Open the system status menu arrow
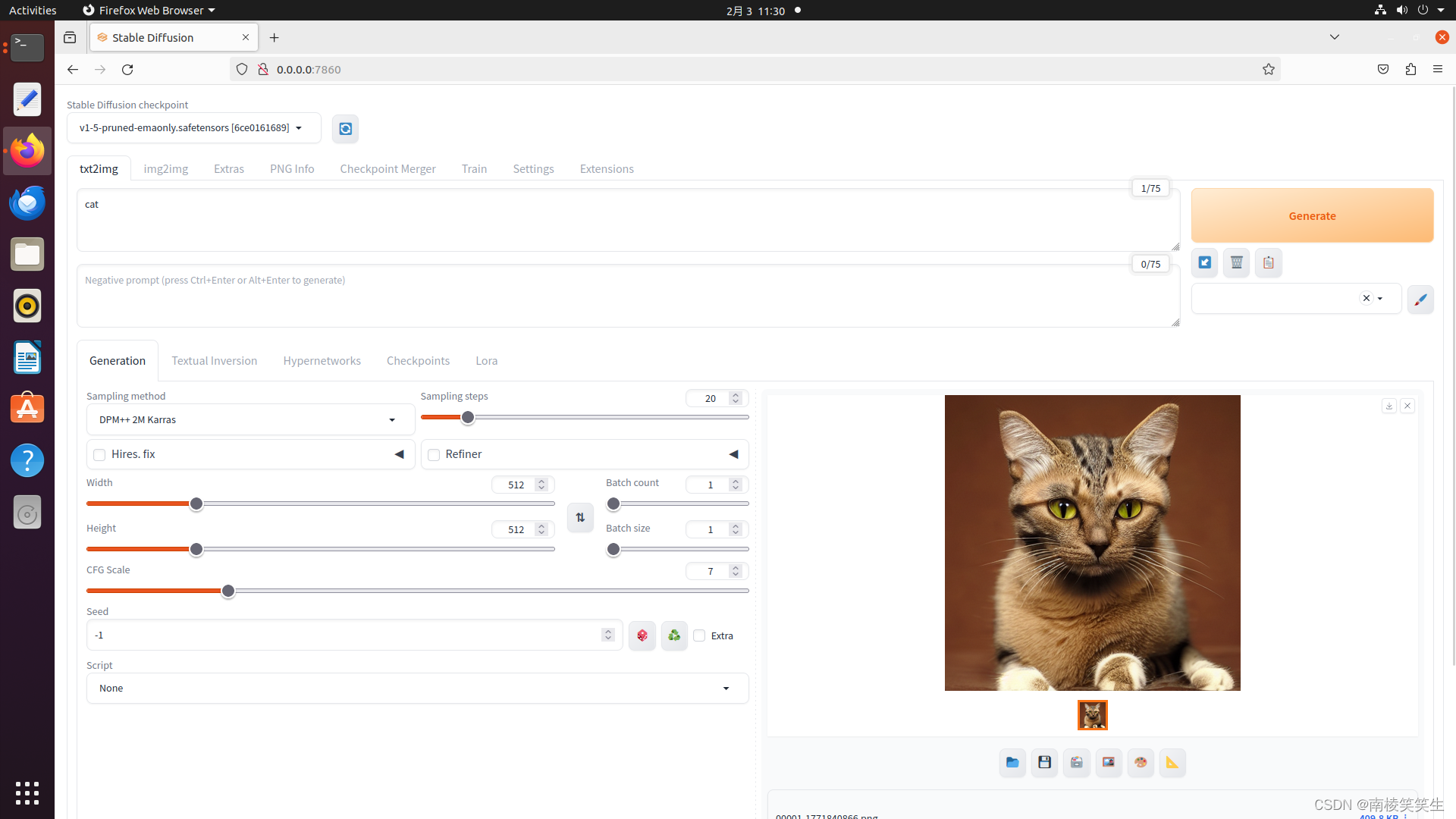The image size is (1456, 819). point(1441,10)
